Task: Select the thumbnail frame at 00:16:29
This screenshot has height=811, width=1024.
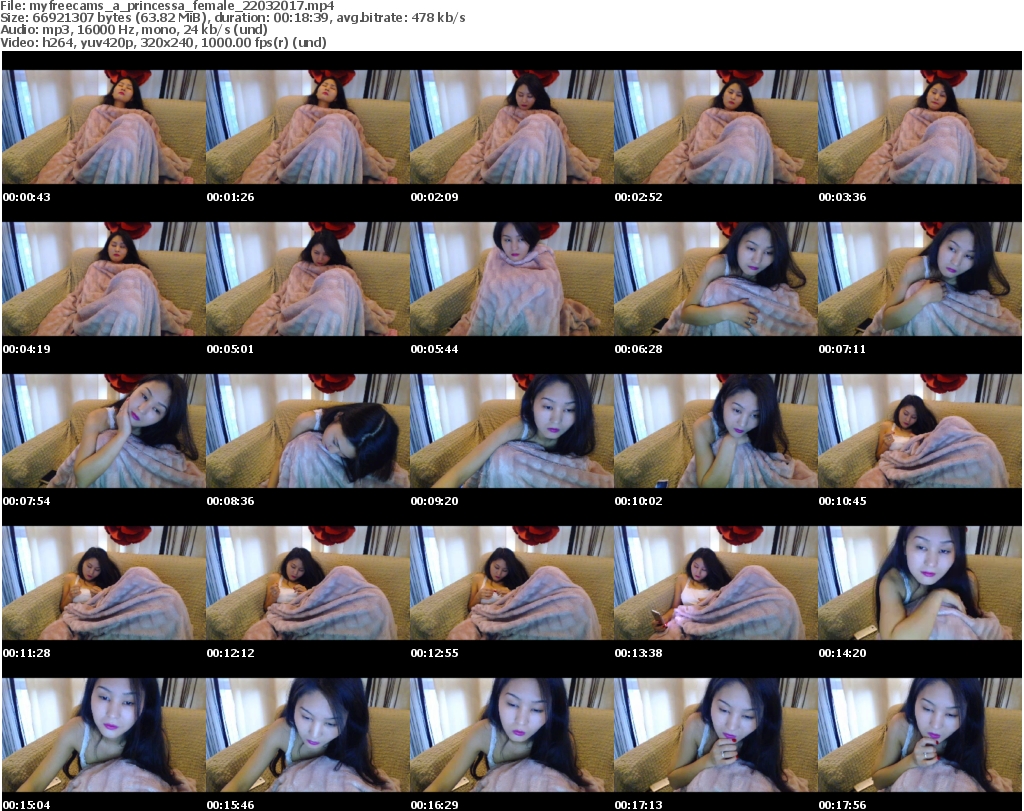Action: coord(511,735)
